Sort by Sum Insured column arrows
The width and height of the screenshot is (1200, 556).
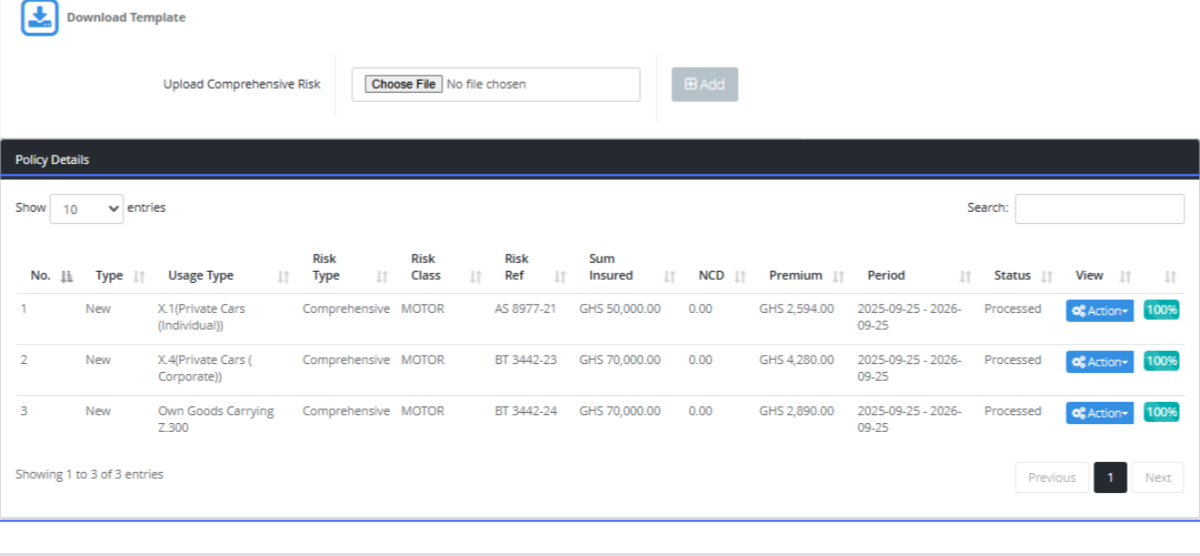[x=669, y=276]
